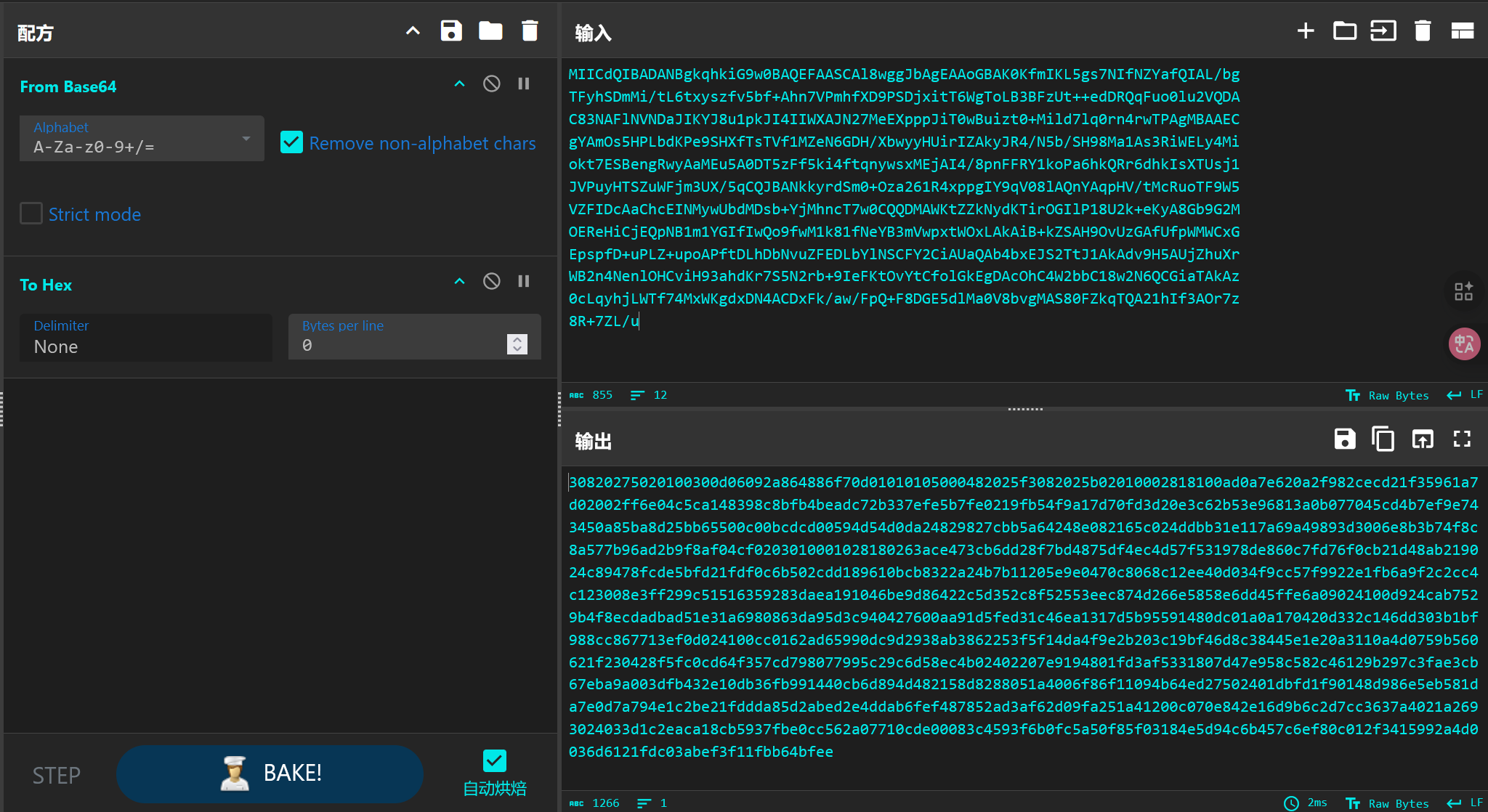Click the BAKE! button
Image resolution: width=1488 pixels, height=812 pixels.
(x=270, y=774)
